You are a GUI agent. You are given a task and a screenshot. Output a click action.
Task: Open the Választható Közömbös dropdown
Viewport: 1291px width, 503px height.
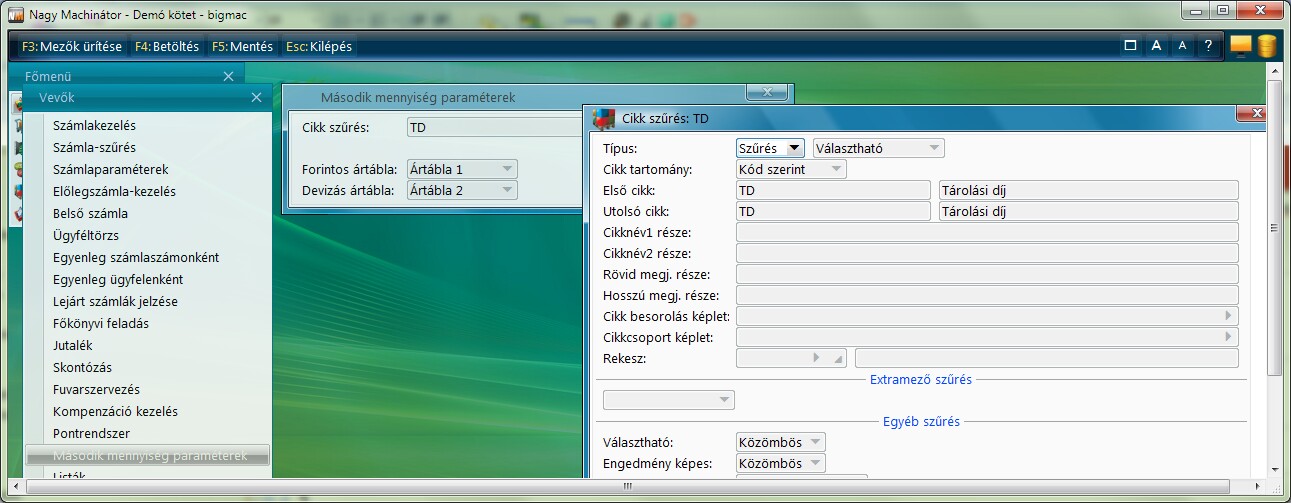(781, 442)
